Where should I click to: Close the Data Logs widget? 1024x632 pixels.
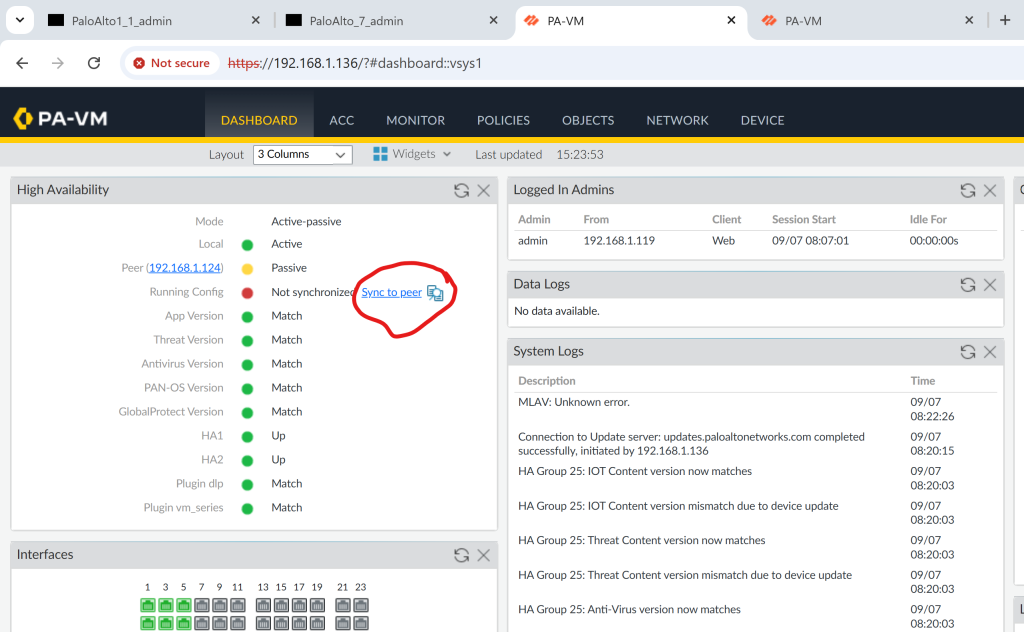pyautogui.click(x=990, y=285)
